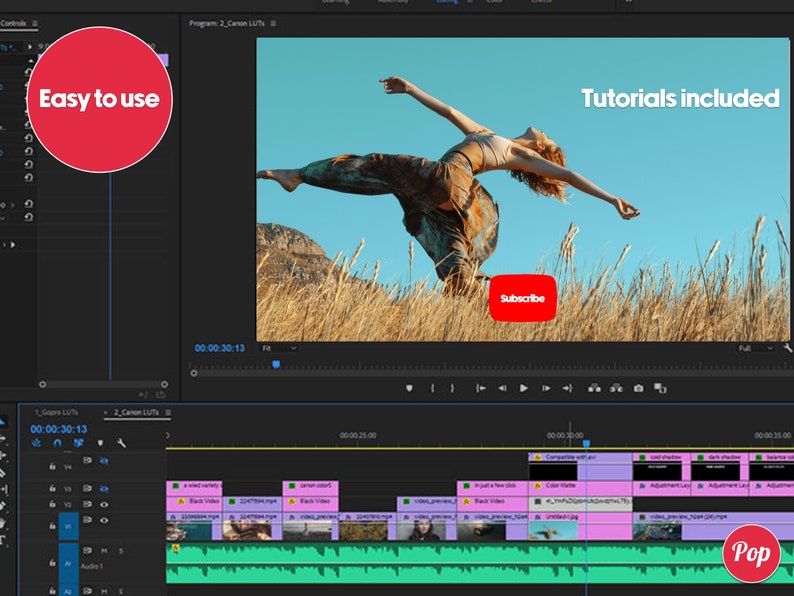This screenshot has width=794, height=596.
Task: Select the Type tool in tools panel
Action: (x=3, y=541)
